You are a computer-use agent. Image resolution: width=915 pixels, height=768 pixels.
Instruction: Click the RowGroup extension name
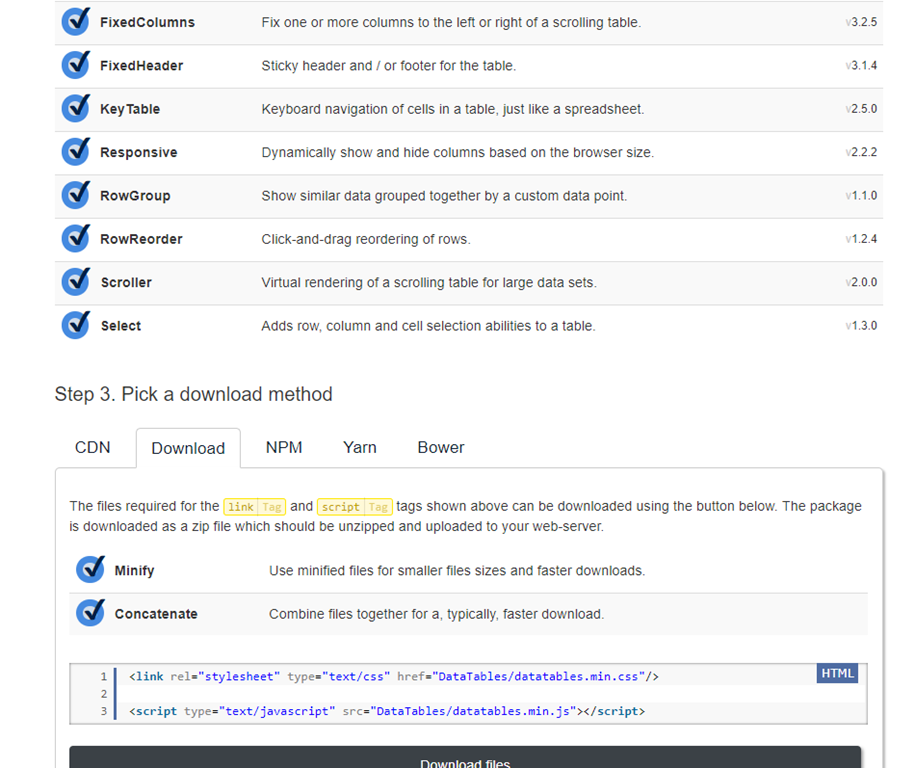click(135, 196)
